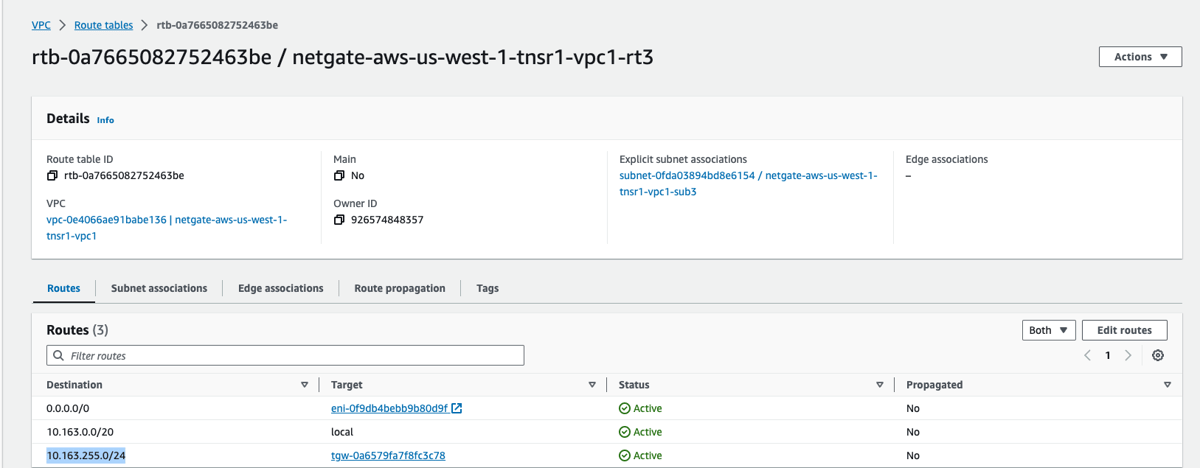Open the Actions dropdown menu
Image resolution: width=1200 pixels, height=468 pixels.
(1140, 57)
